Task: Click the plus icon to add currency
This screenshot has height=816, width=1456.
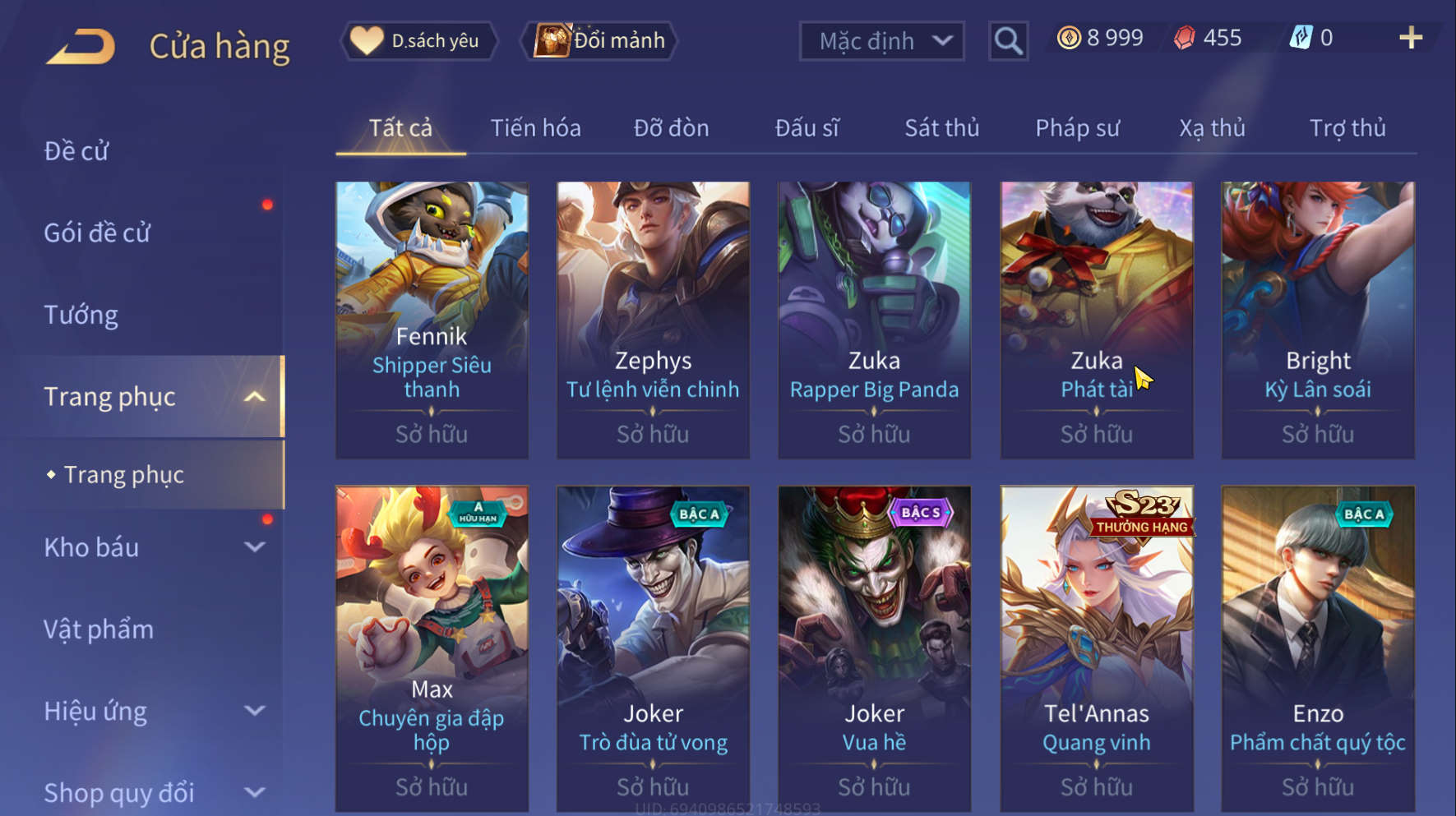Action: pos(1411,38)
